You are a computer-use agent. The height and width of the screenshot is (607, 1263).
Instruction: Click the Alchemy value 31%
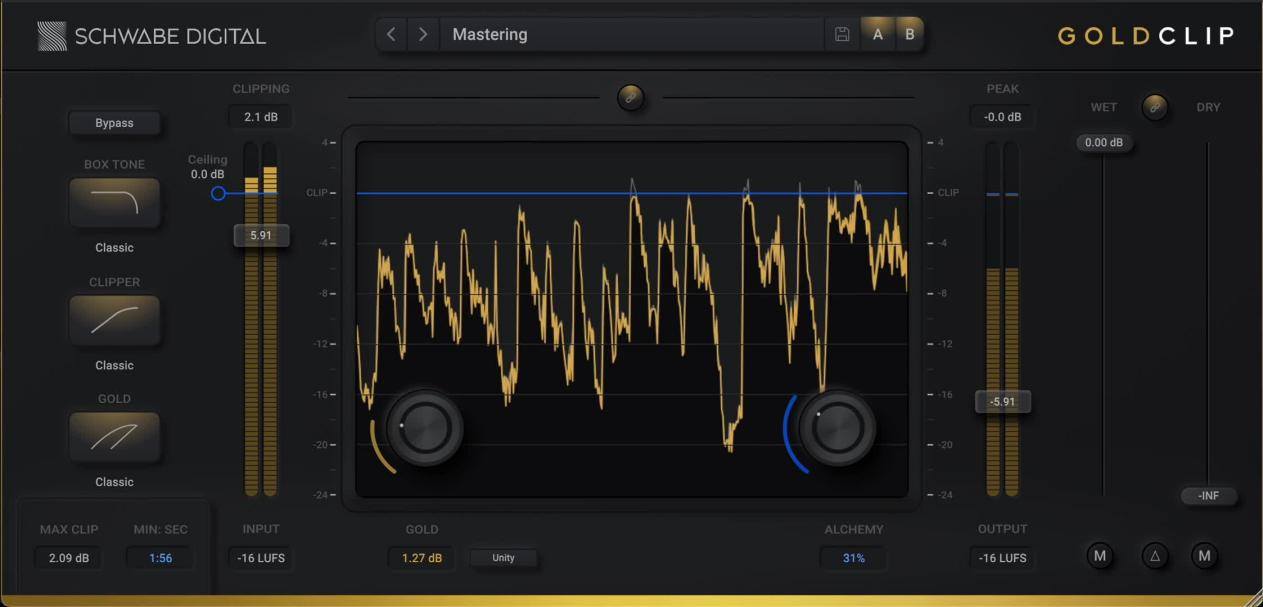(x=853, y=558)
